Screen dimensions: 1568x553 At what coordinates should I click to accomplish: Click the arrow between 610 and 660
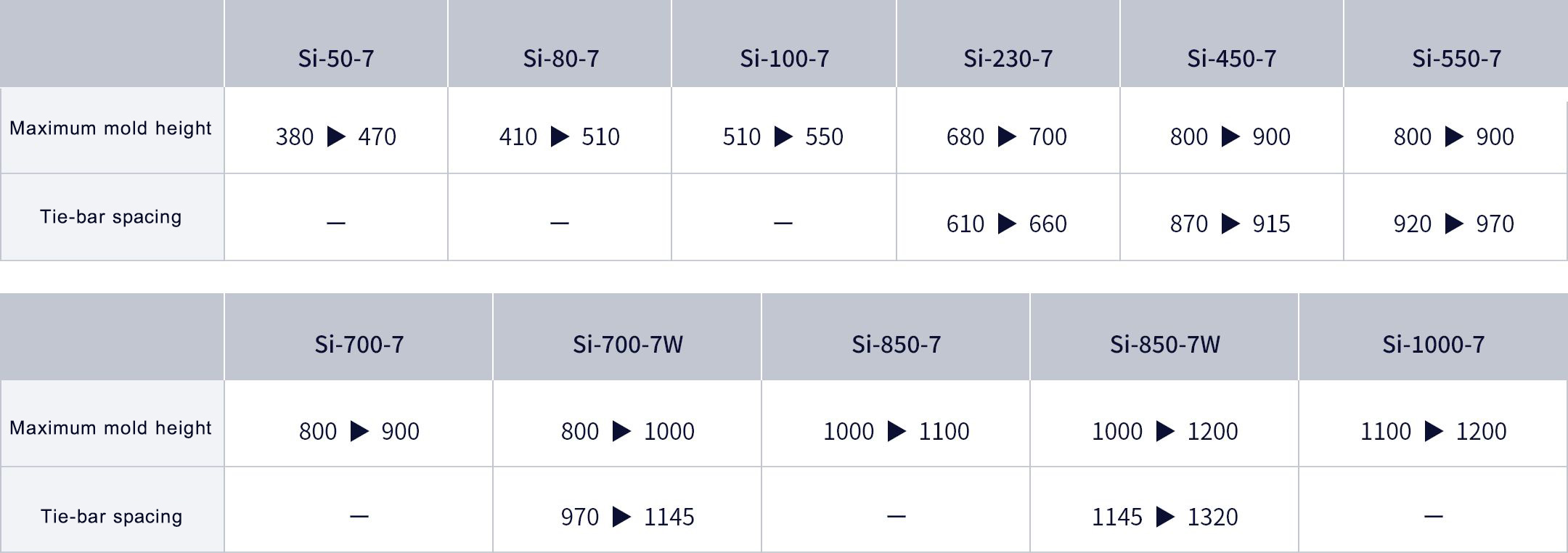click(1007, 224)
